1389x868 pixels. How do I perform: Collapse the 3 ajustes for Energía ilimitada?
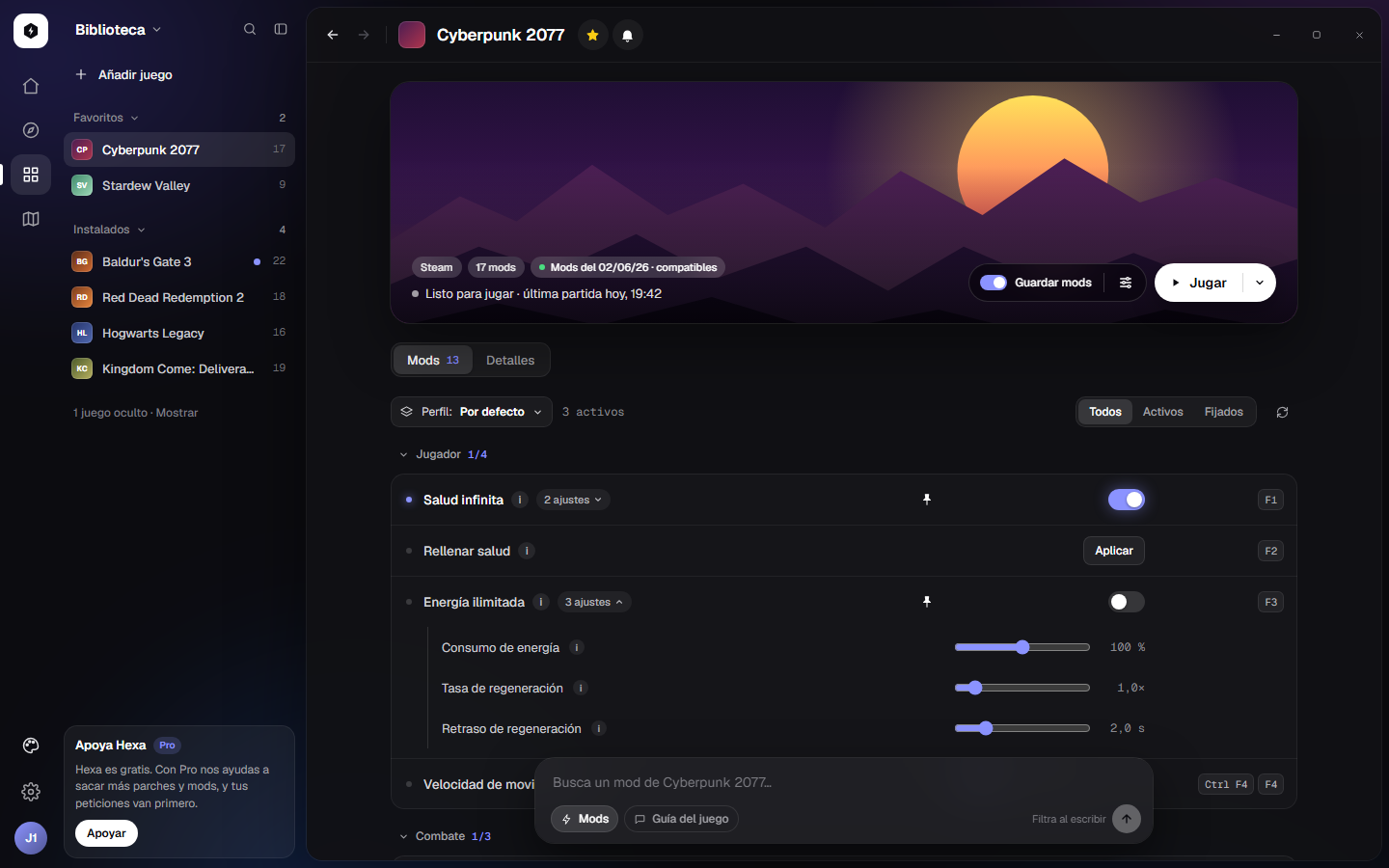tap(594, 602)
